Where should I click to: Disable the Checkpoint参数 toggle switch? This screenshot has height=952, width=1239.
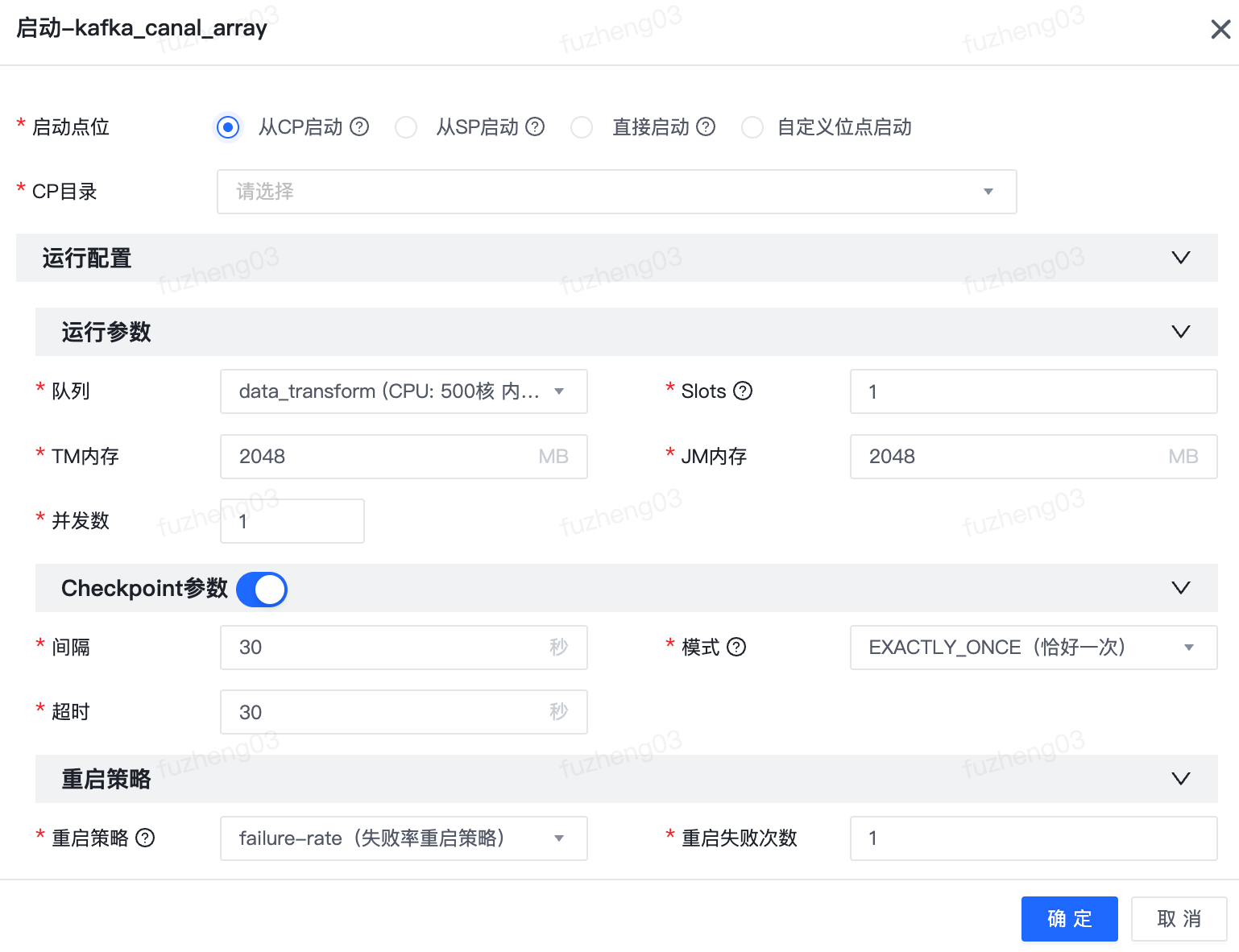coord(261,589)
